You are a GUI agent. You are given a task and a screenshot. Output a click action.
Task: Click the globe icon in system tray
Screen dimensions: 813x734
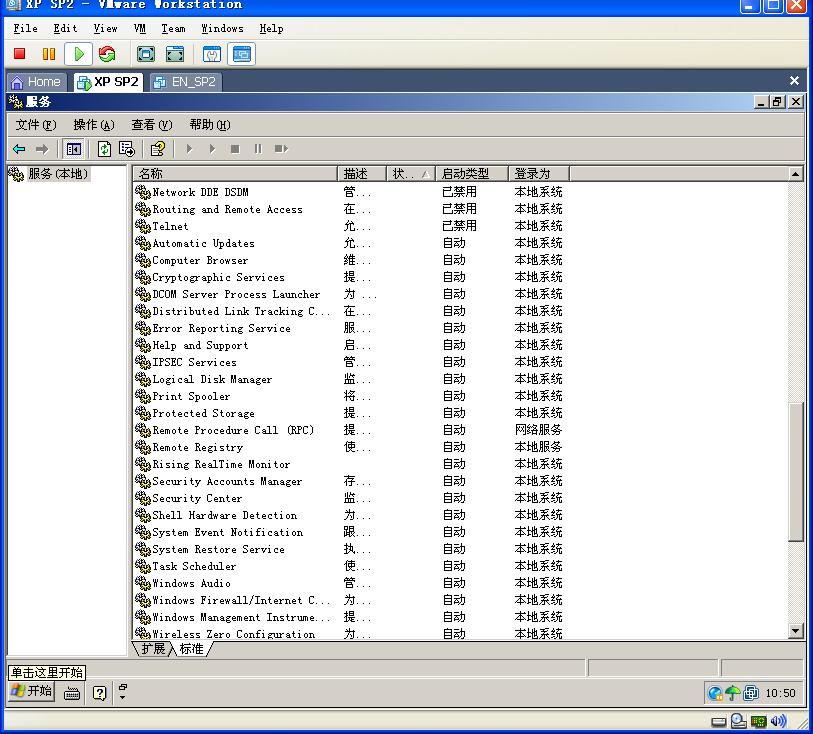715,693
